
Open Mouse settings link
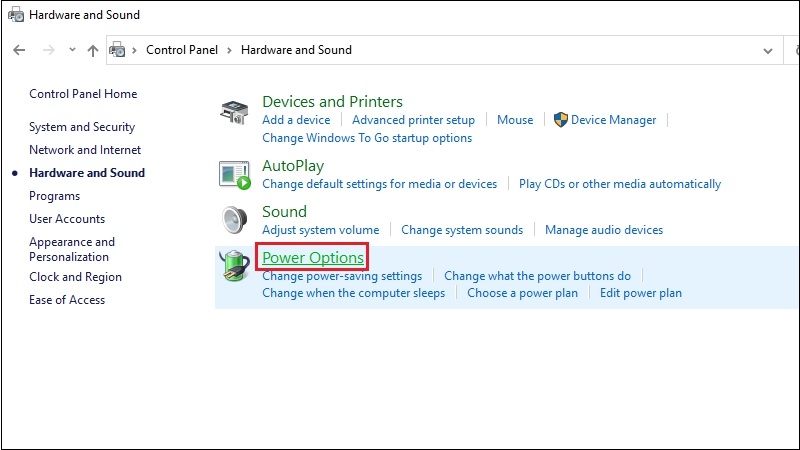[x=515, y=120]
